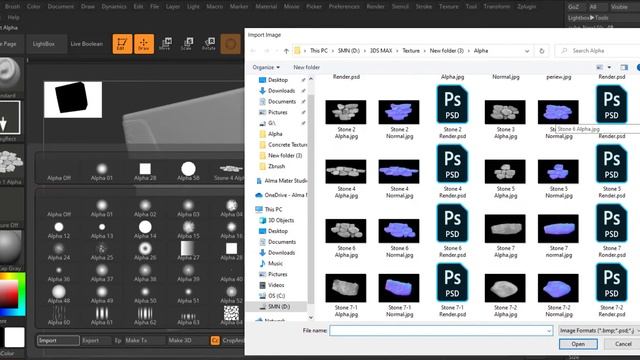Toggle the LightBox button
640x360 pixels.
44,44
